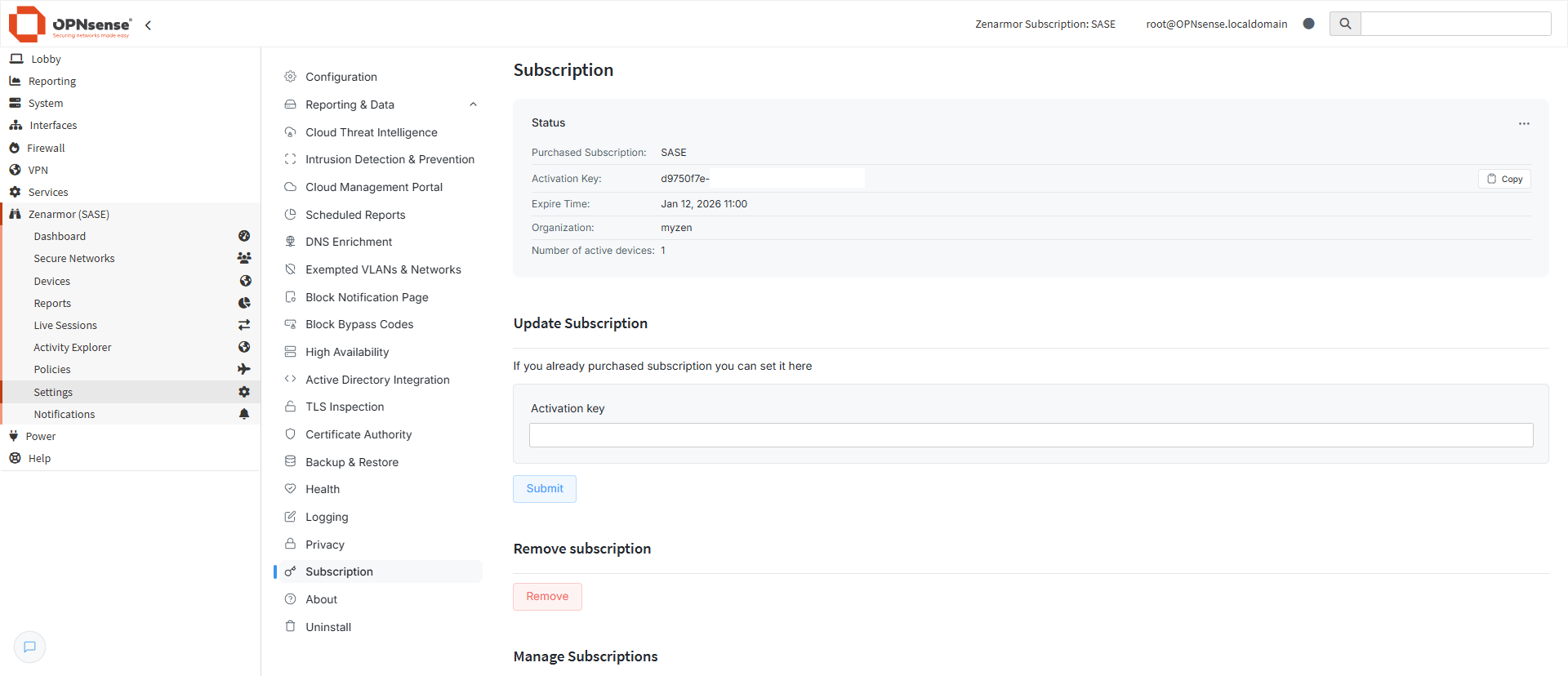
Task: Collapse the sidebar with the chevron arrow
Action: point(148,25)
